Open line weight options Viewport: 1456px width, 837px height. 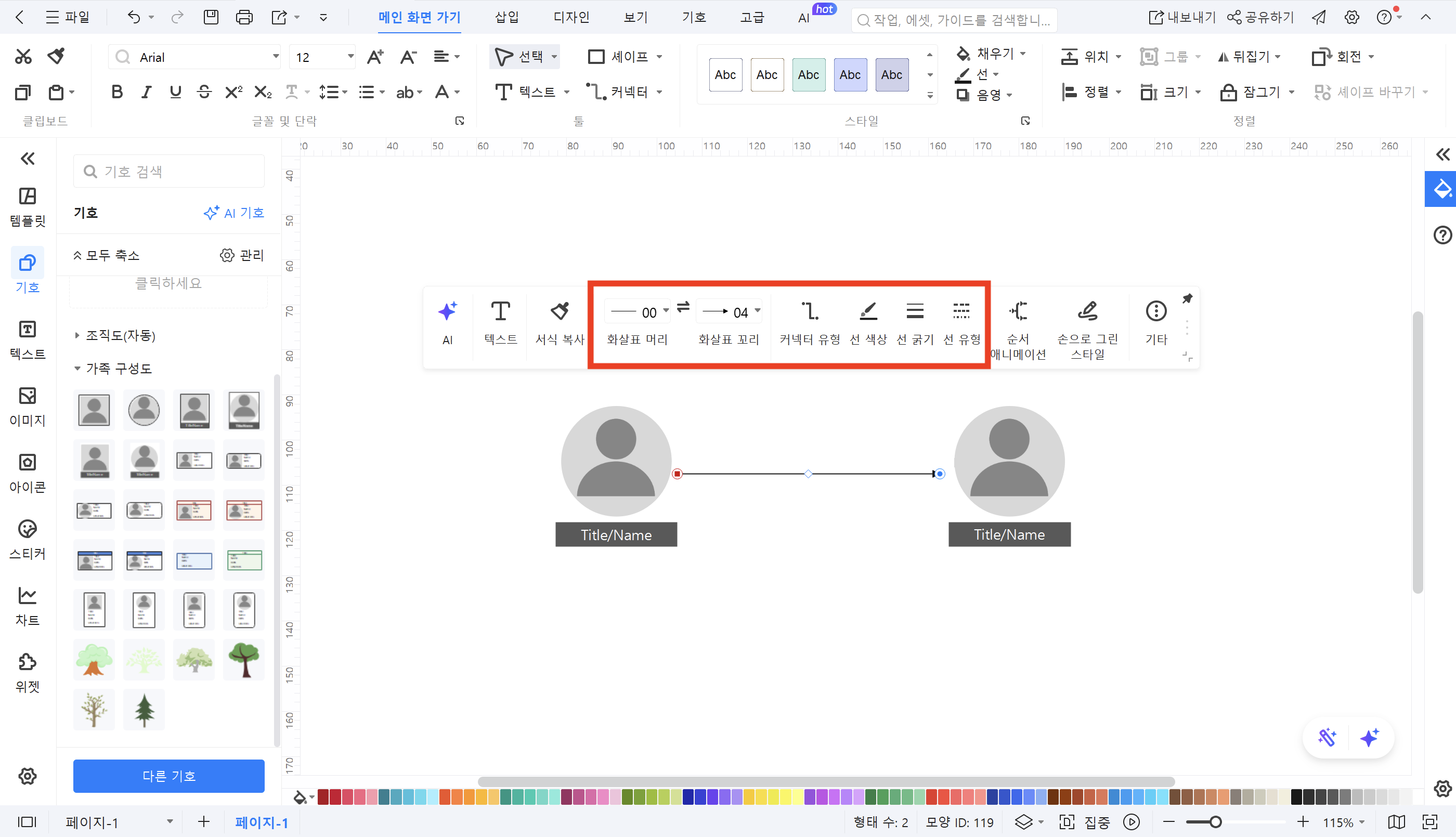(x=915, y=312)
